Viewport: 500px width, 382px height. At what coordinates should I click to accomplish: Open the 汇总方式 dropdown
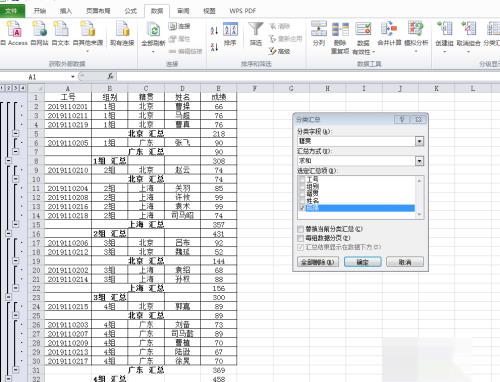tap(419, 161)
